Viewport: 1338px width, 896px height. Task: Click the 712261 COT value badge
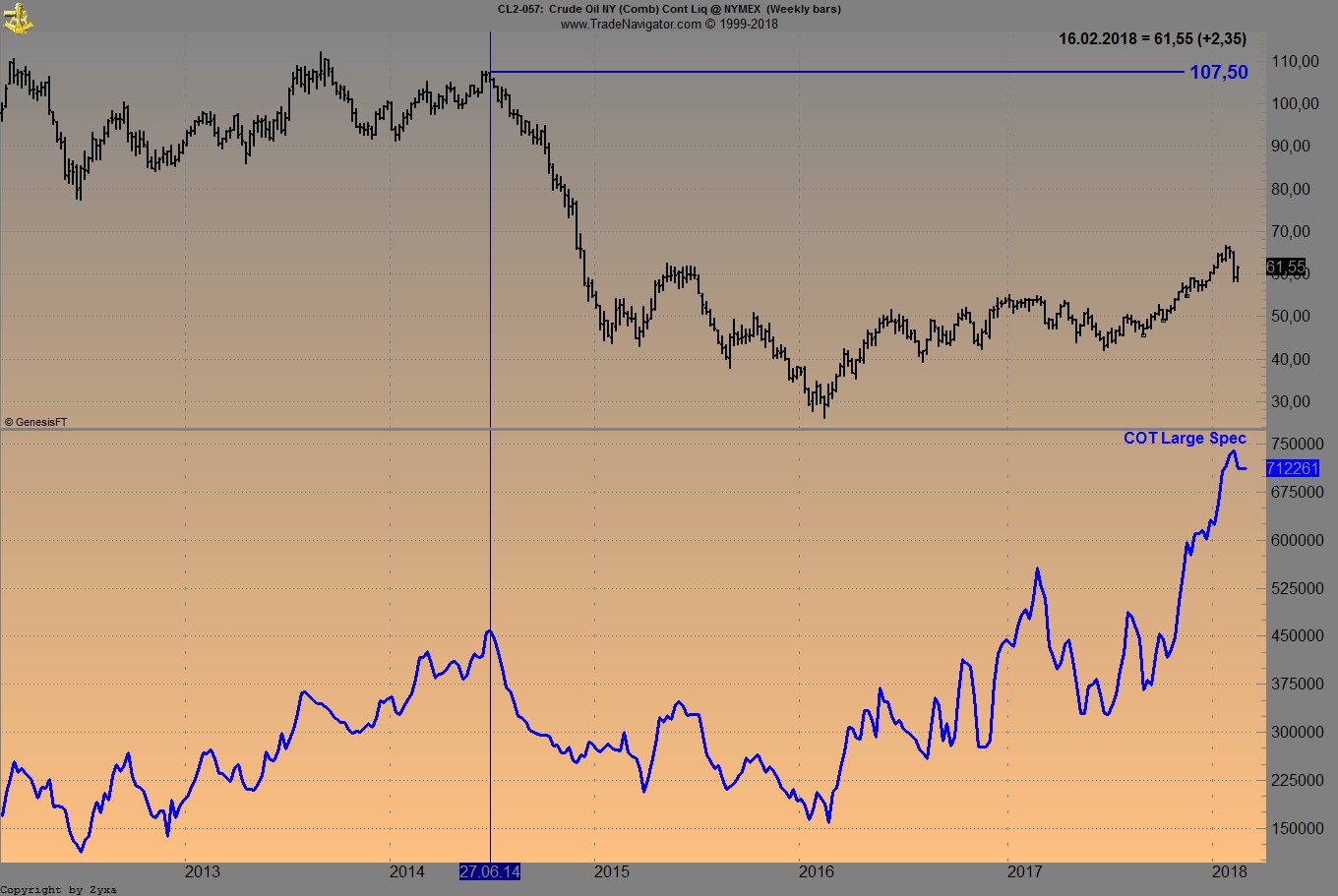pyautogui.click(x=1294, y=469)
